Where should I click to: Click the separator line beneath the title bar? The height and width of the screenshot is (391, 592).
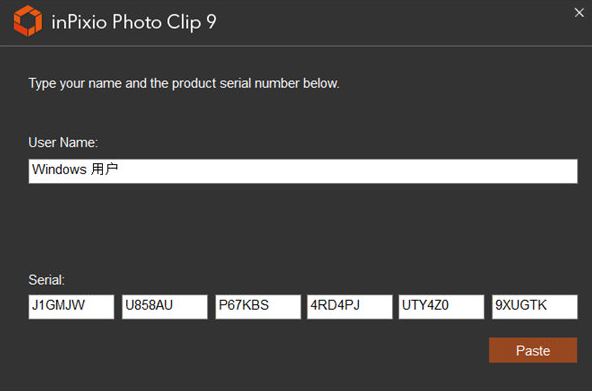coord(296,46)
